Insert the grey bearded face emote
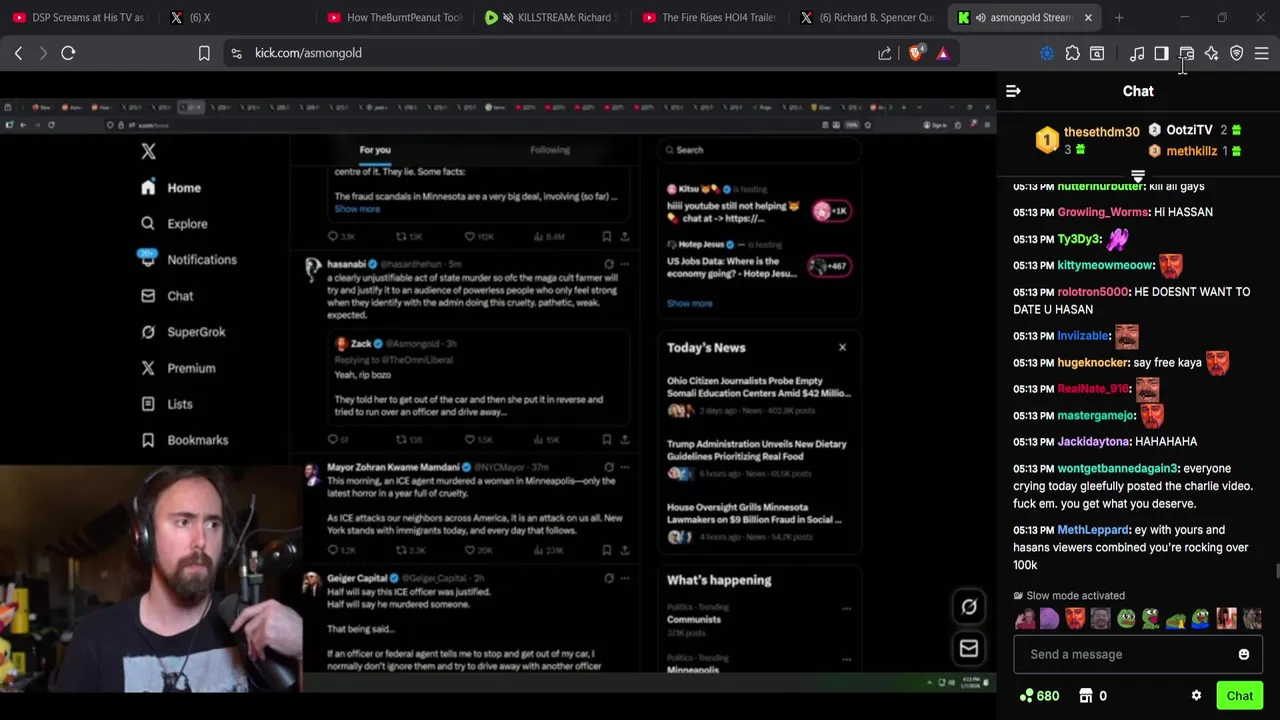 click(x=1100, y=619)
